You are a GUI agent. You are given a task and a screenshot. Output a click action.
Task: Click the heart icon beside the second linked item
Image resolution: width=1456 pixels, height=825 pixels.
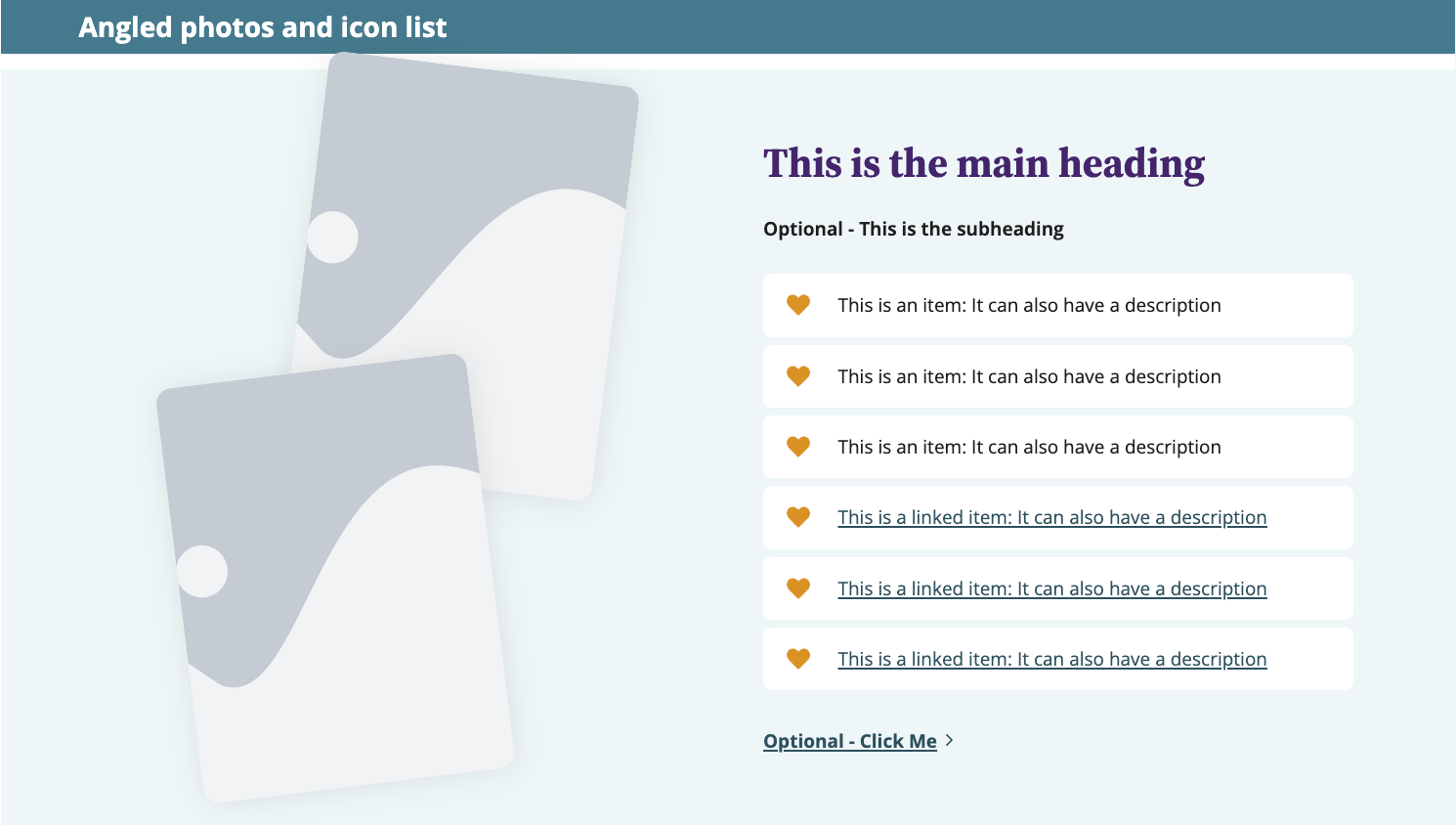(798, 588)
